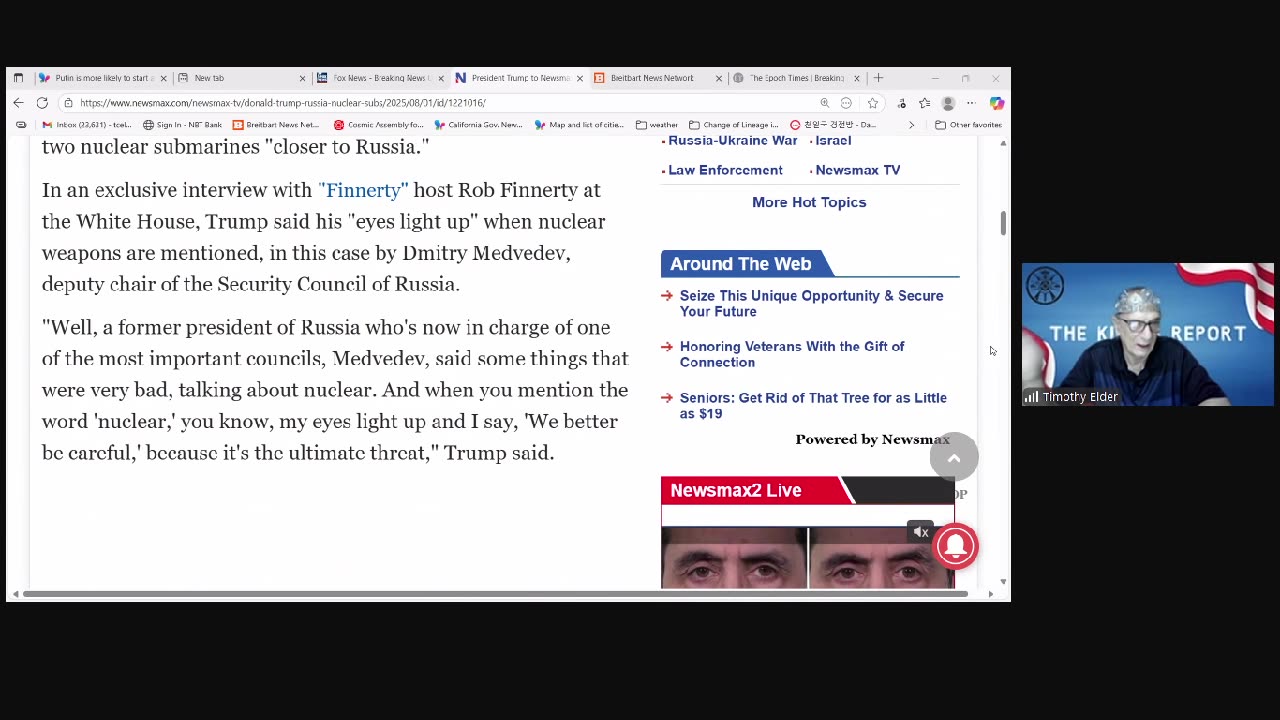1280x720 pixels.
Task: Open the Korean-titled Da... bookmark
Action: pos(833,125)
